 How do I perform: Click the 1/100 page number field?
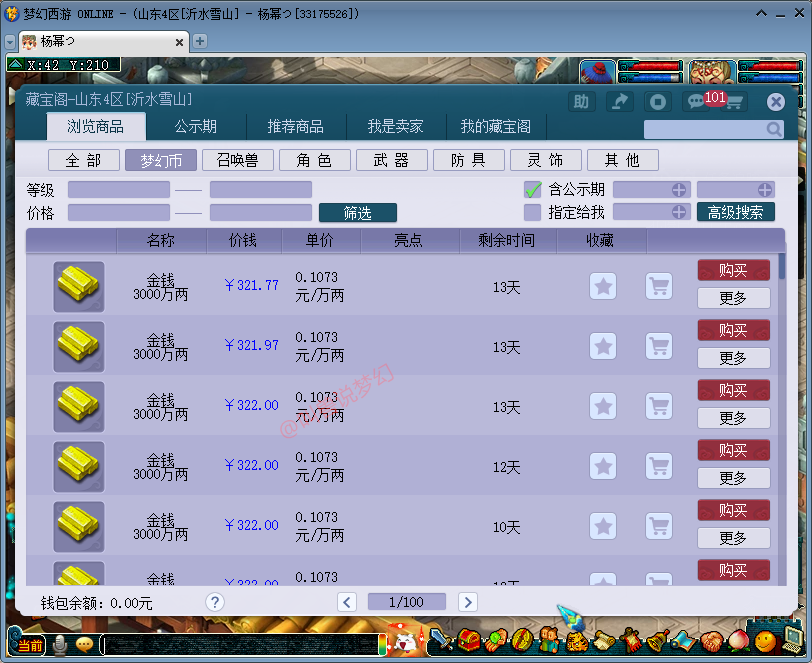[x=407, y=602]
